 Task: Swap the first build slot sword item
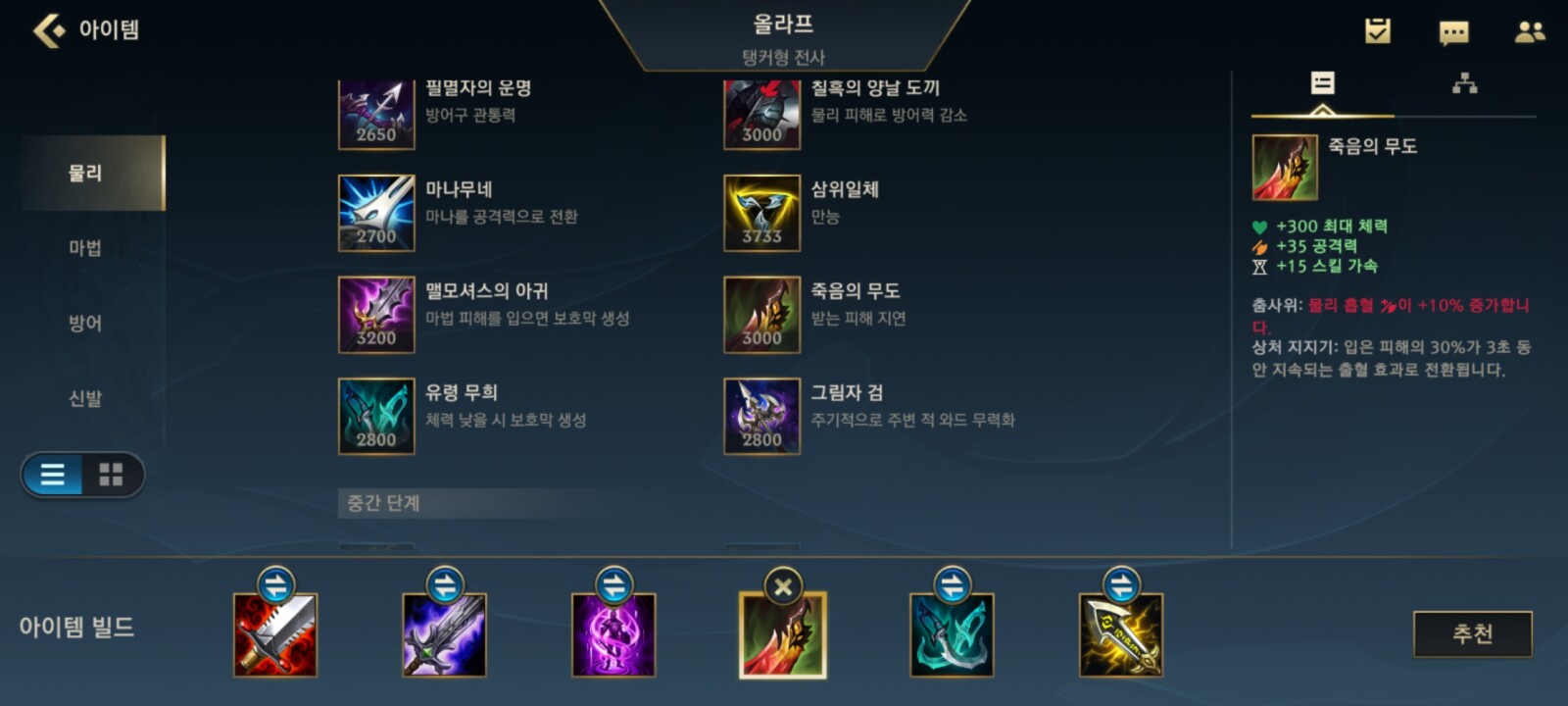click(275, 586)
